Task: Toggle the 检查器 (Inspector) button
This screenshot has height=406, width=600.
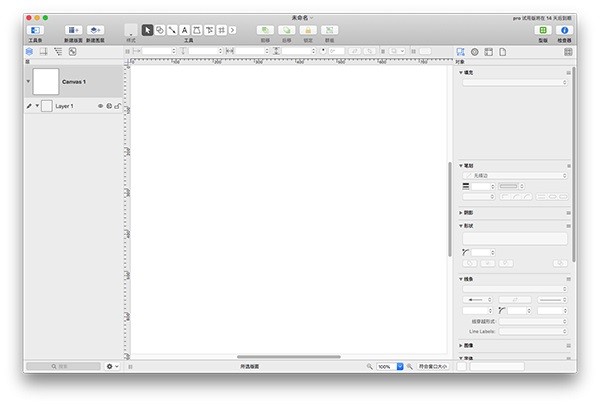Action: click(564, 31)
